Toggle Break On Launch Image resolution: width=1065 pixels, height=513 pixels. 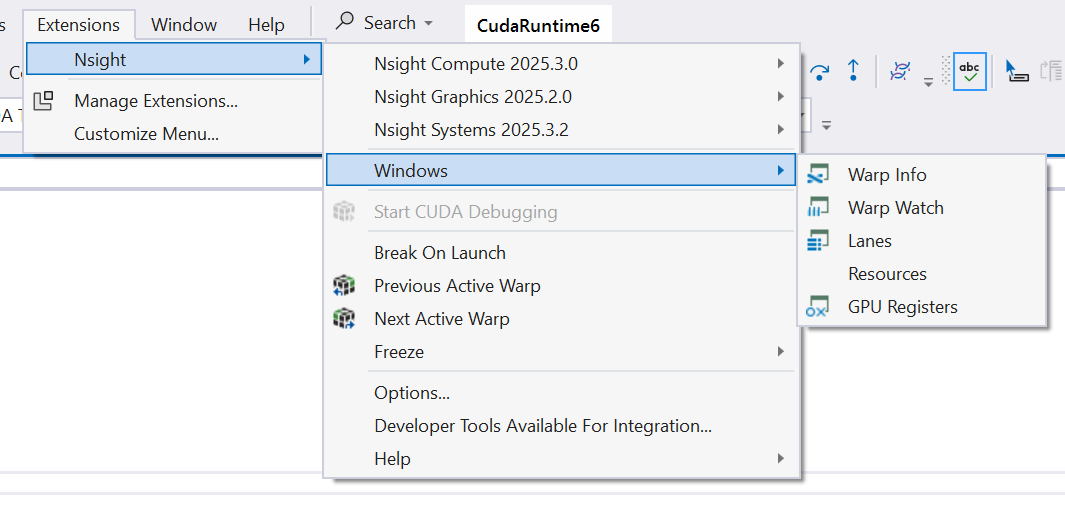pyautogui.click(x=561, y=253)
